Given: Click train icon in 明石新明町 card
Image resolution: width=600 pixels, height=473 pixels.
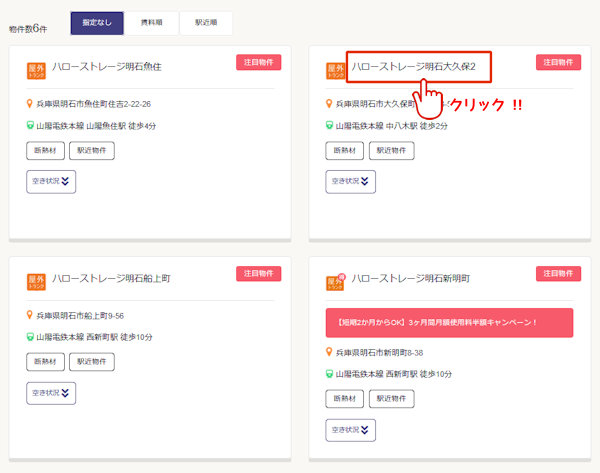Looking at the screenshot, I should click(329, 374).
